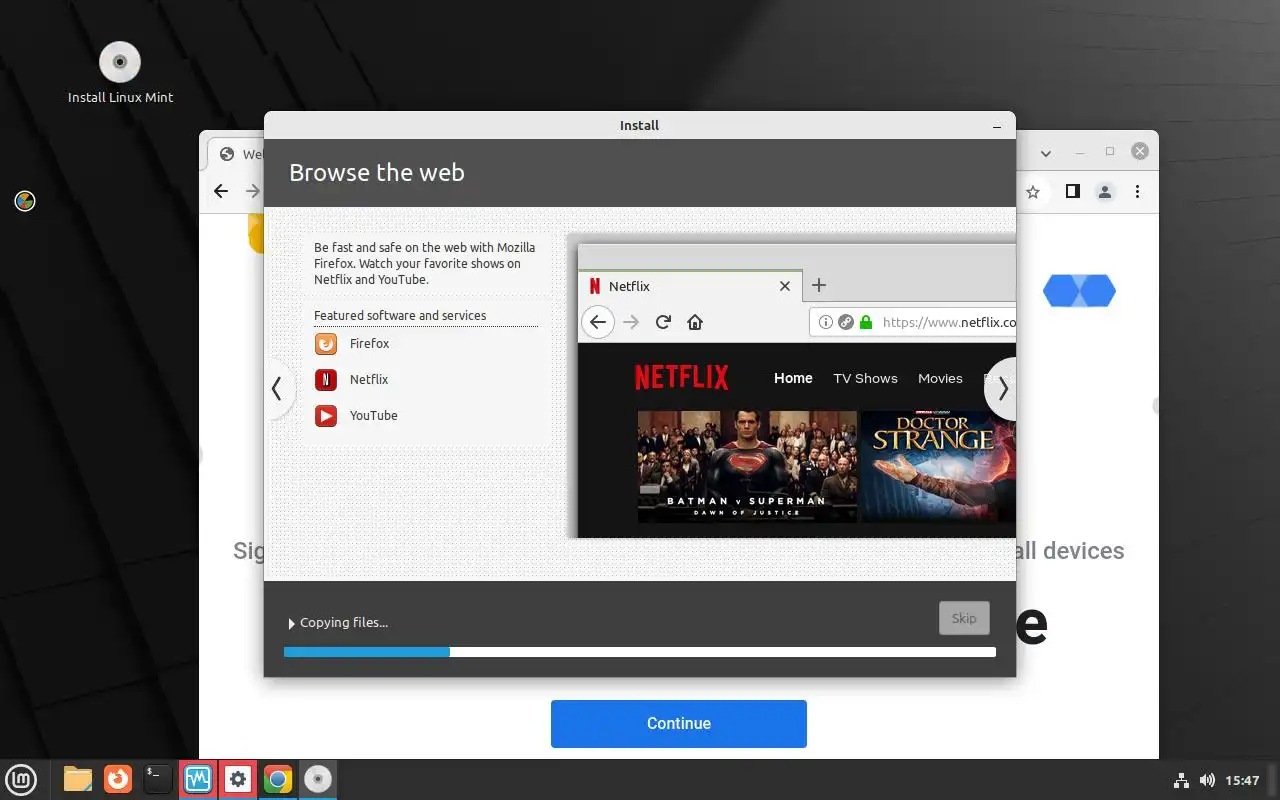Bookmark the page with Chrome star icon
The height and width of the screenshot is (800, 1280).
coord(1033,191)
